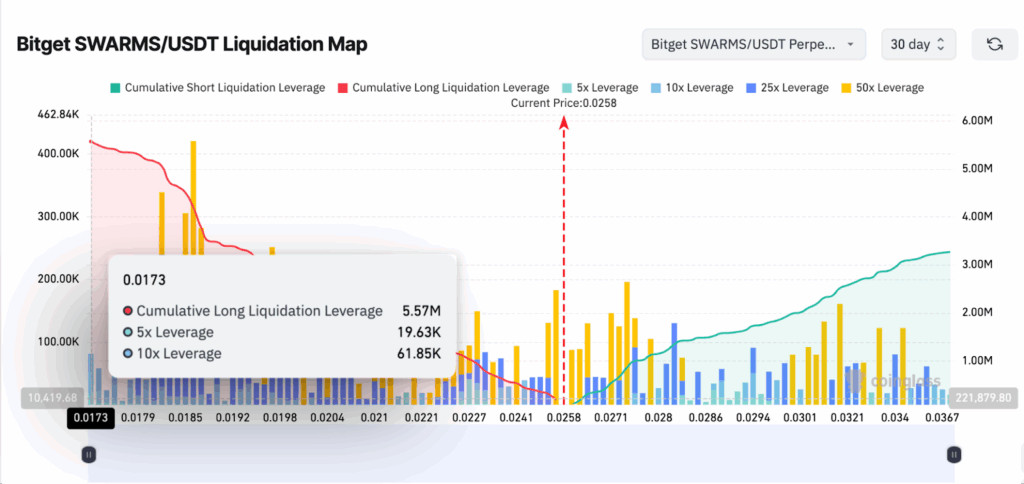Viewport: 1024px width, 484px height.
Task: Click the 4.00M right axis value
Action: click(x=978, y=216)
